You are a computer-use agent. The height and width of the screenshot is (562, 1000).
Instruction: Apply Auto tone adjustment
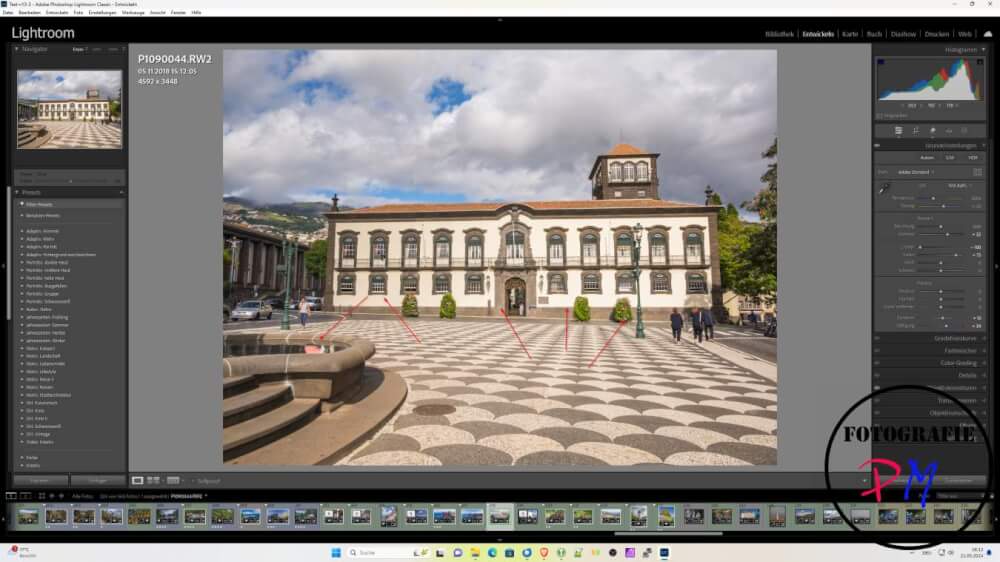927,158
